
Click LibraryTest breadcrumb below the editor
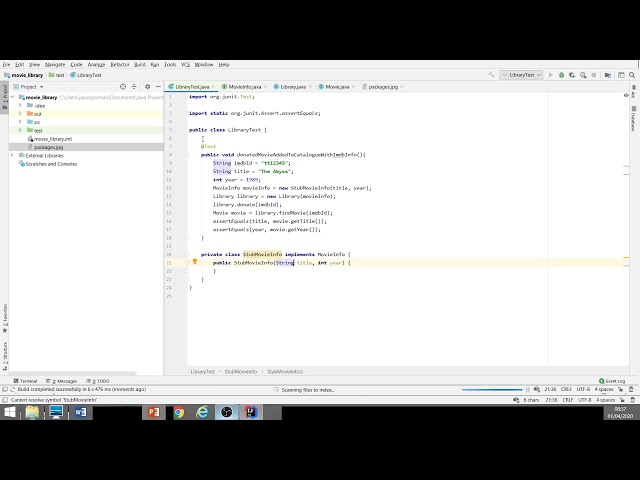pyautogui.click(x=202, y=371)
